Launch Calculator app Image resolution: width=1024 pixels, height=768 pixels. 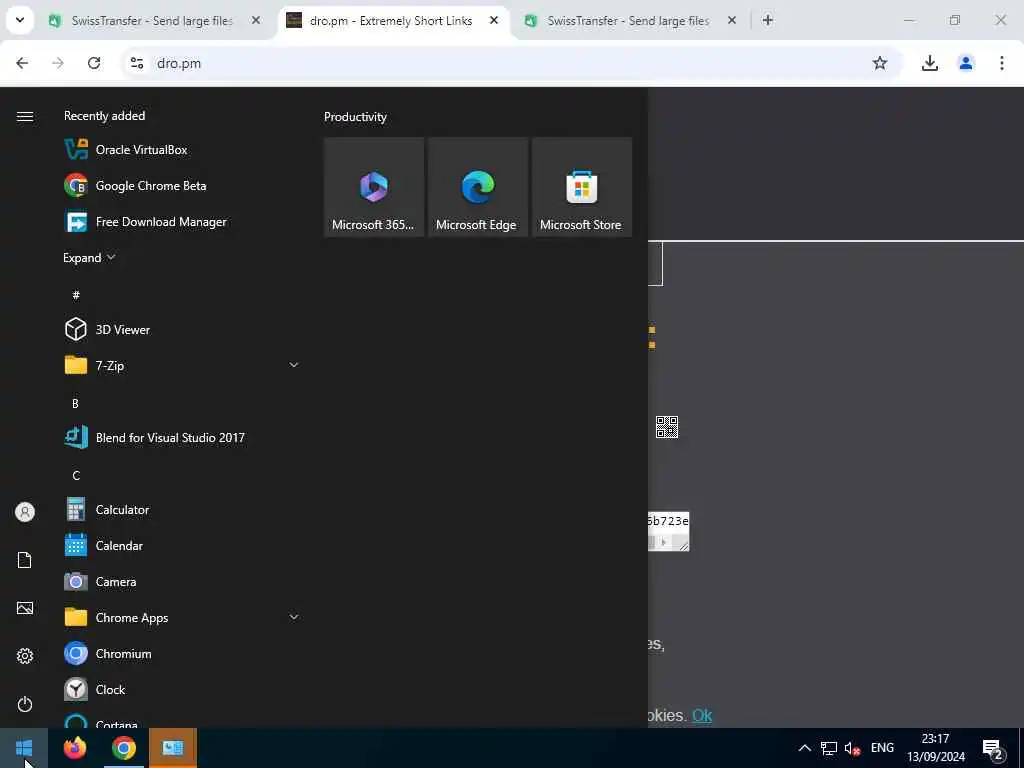(182, 509)
